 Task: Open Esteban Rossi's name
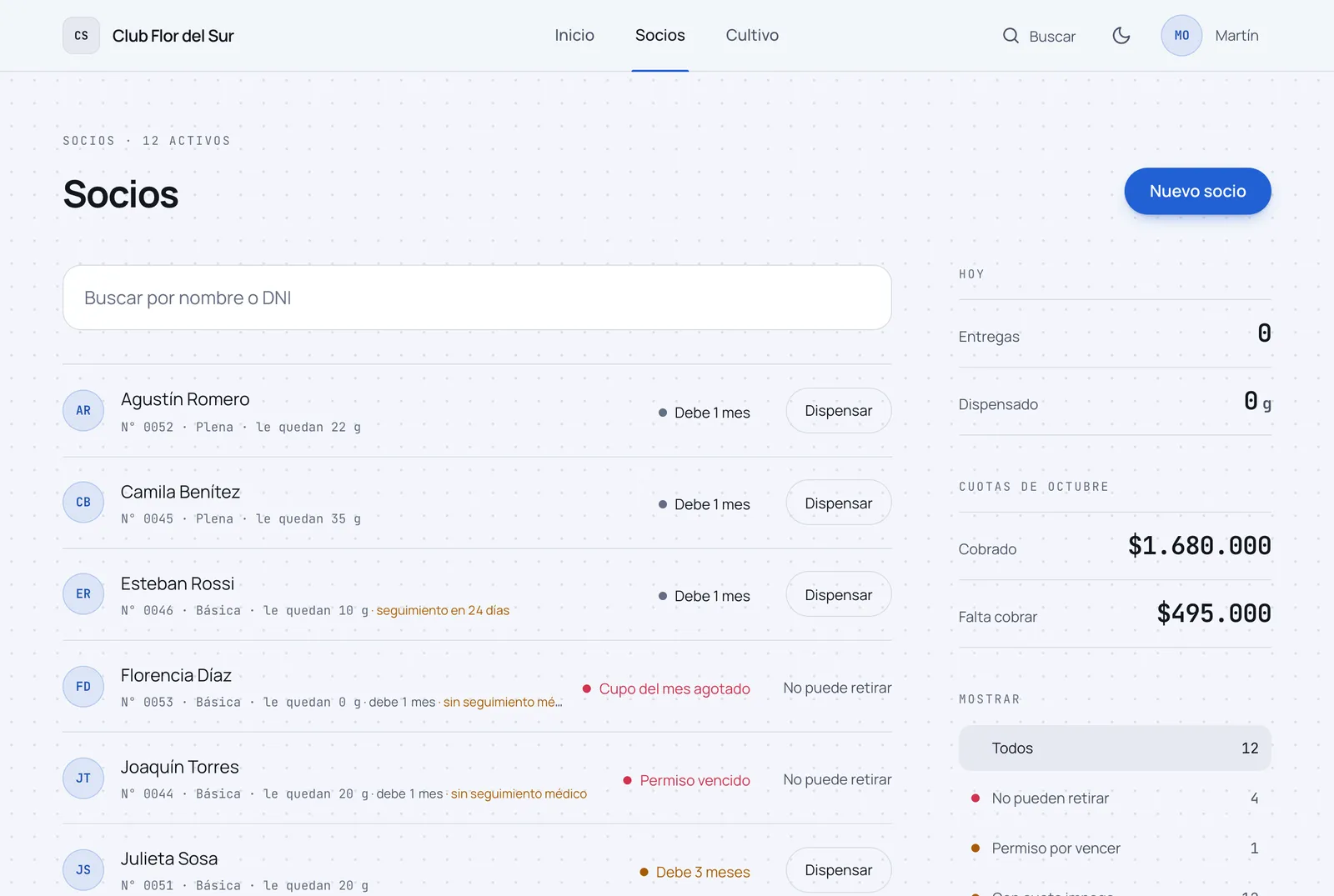pos(178,583)
